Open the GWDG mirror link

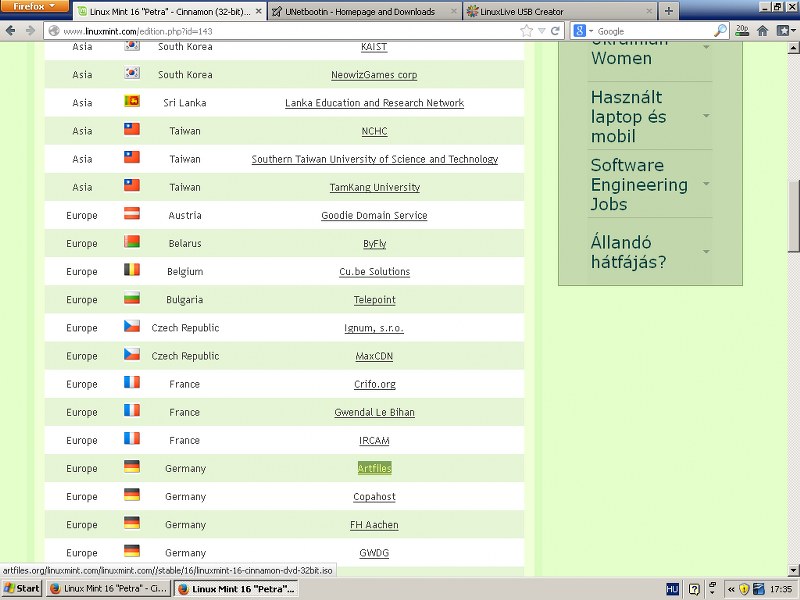tap(374, 553)
